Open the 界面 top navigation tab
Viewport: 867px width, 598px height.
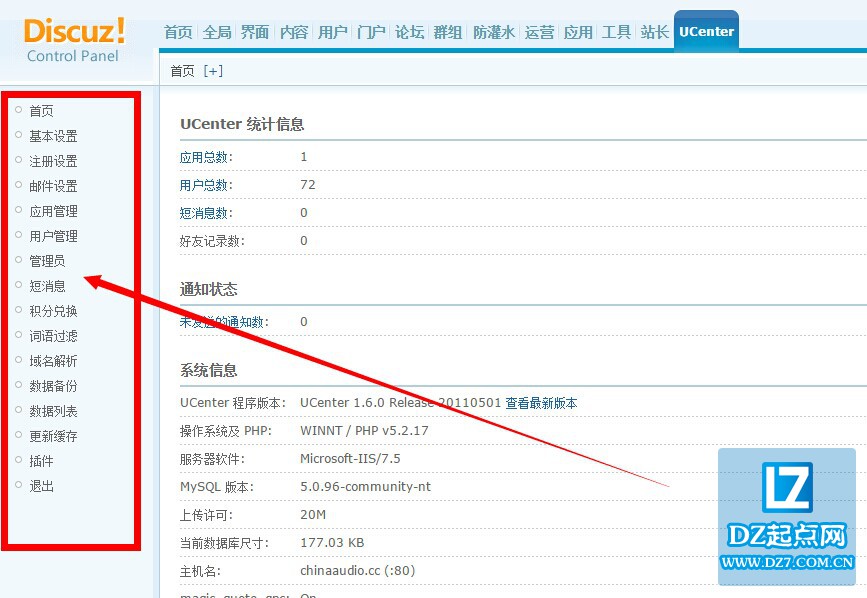(255, 33)
